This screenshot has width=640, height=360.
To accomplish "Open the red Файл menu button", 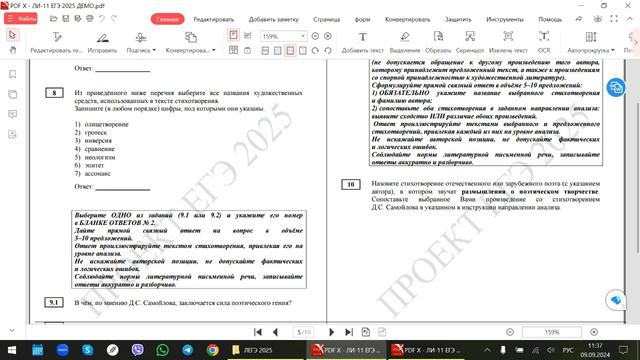I will (21, 19).
